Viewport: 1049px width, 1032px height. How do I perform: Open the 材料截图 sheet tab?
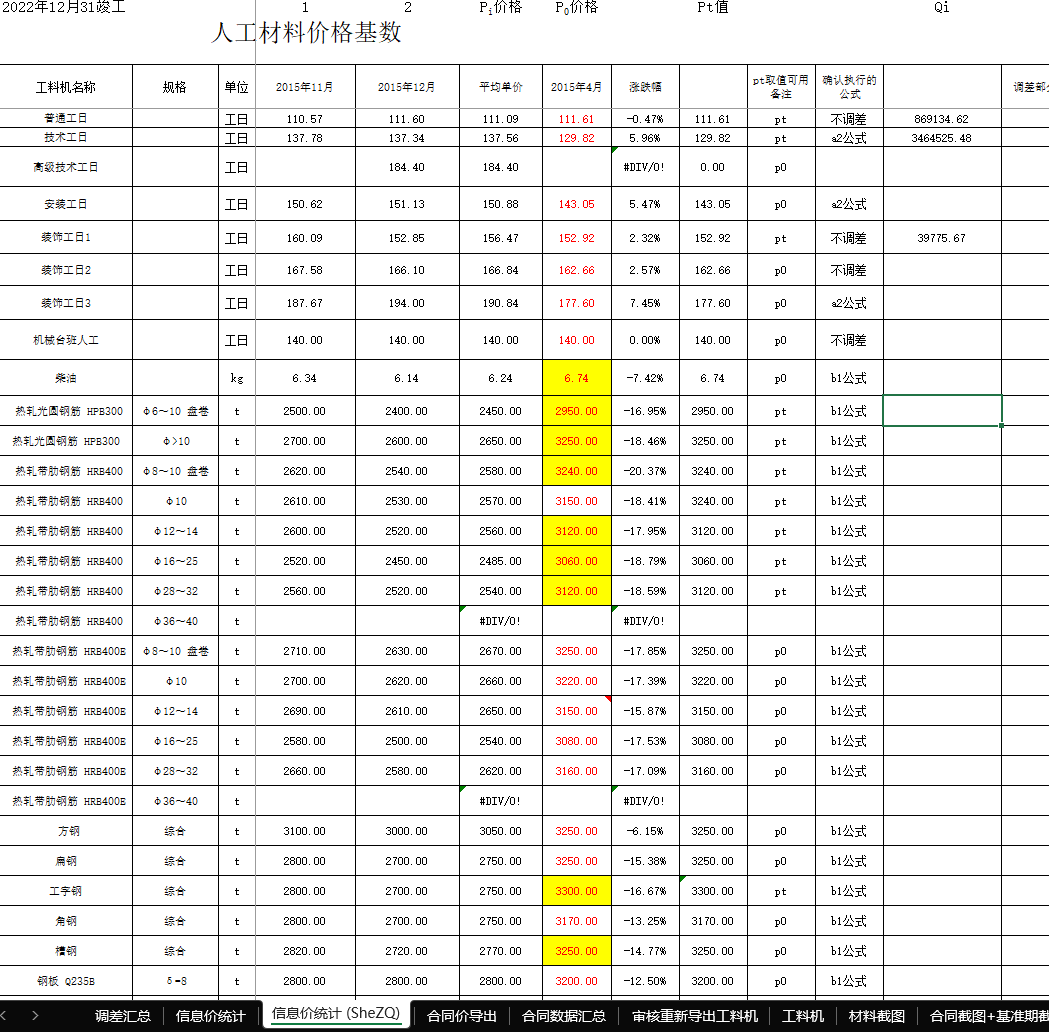[x=876, y=1016]
